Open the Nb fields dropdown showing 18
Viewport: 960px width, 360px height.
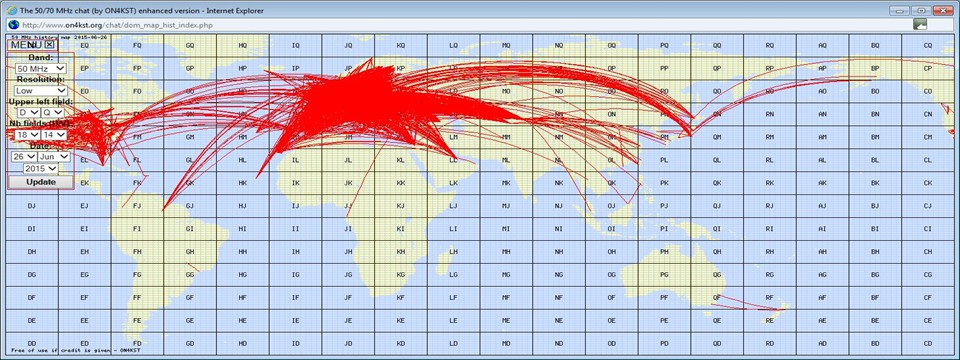(x=28, y=135)
